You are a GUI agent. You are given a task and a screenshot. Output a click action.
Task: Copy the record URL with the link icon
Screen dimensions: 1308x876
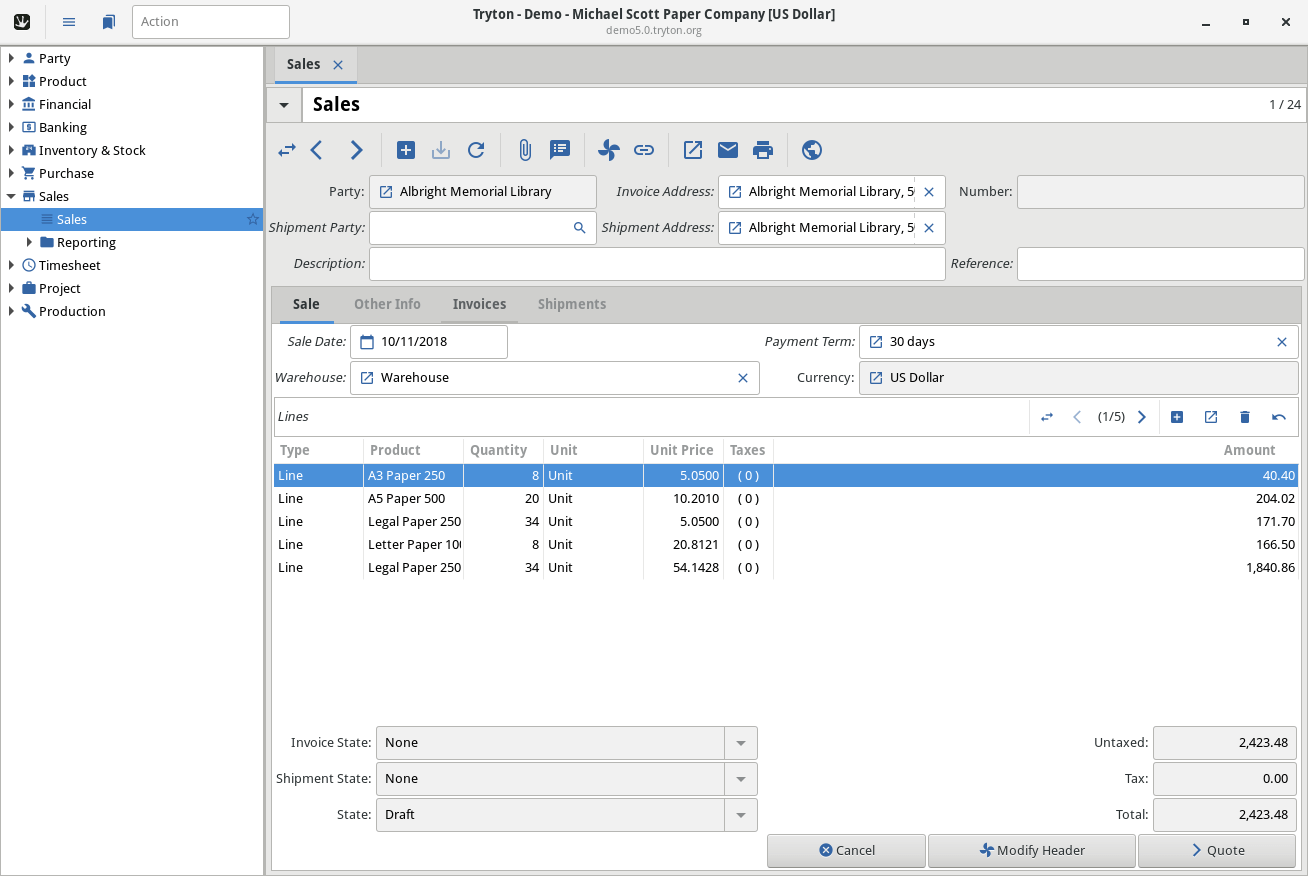coord(644,149)
